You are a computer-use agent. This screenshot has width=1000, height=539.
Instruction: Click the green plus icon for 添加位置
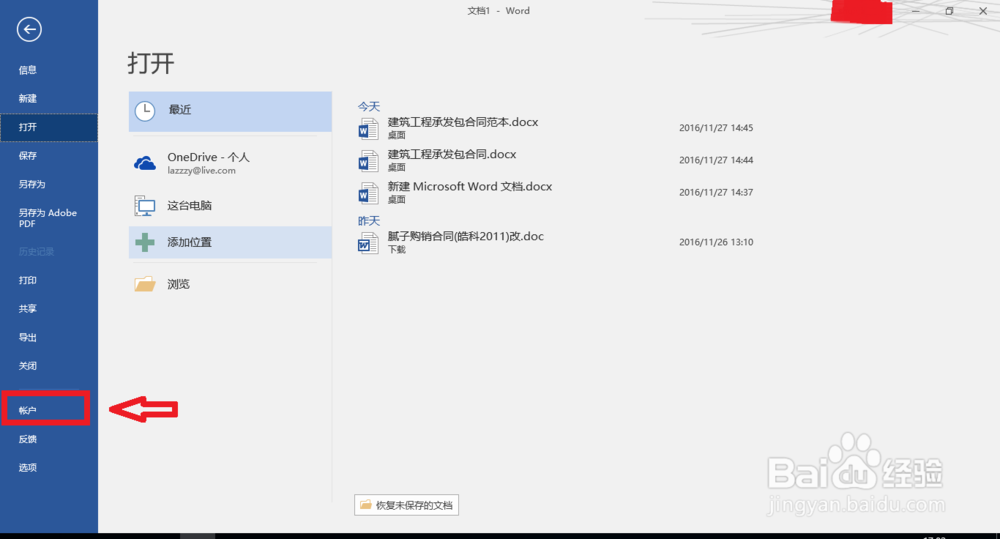(145, 242)
